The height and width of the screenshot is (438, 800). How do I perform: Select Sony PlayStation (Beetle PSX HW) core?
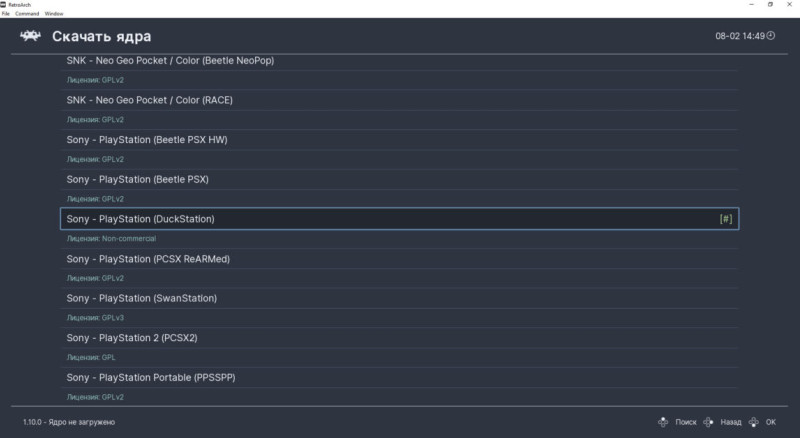[x=399, y=140]
